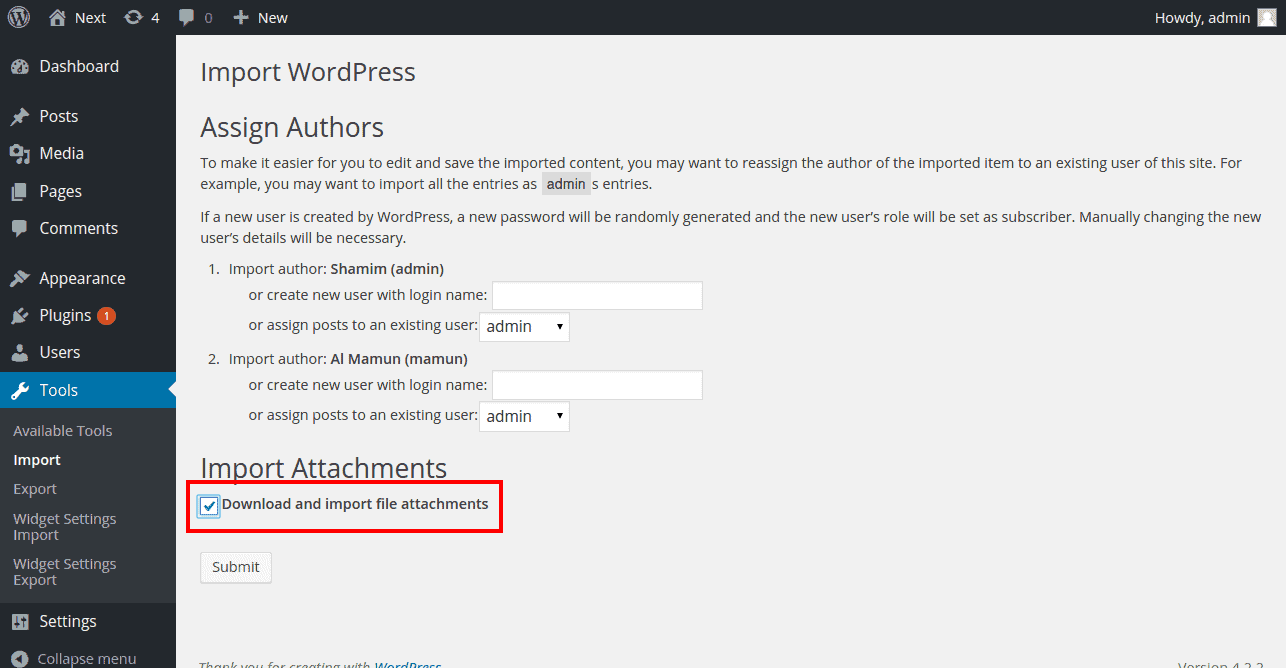The height and width of the screenshot is (668, 1286).
Task: View Comments from the sidebar icon
Action: [23, 228]
